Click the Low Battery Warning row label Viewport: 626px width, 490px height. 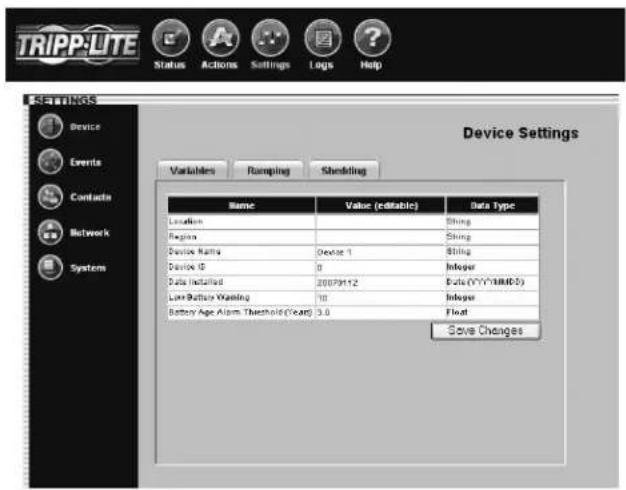pos(209,297)
